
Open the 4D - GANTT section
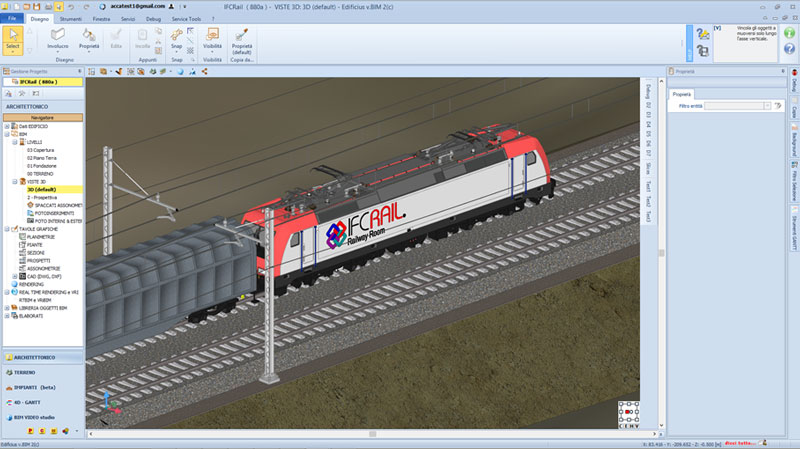43,402
